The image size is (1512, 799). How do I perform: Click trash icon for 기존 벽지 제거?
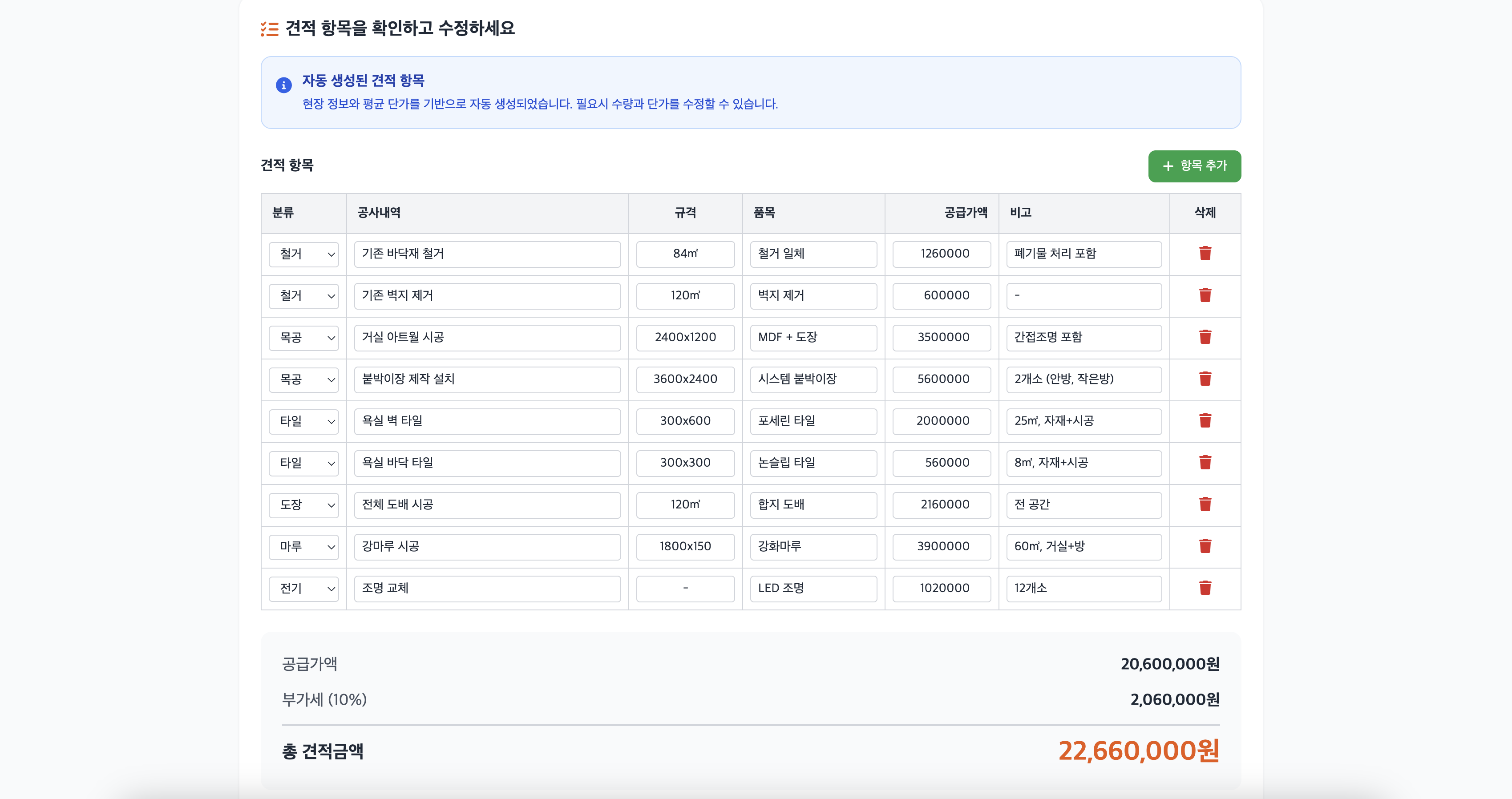1205,295
